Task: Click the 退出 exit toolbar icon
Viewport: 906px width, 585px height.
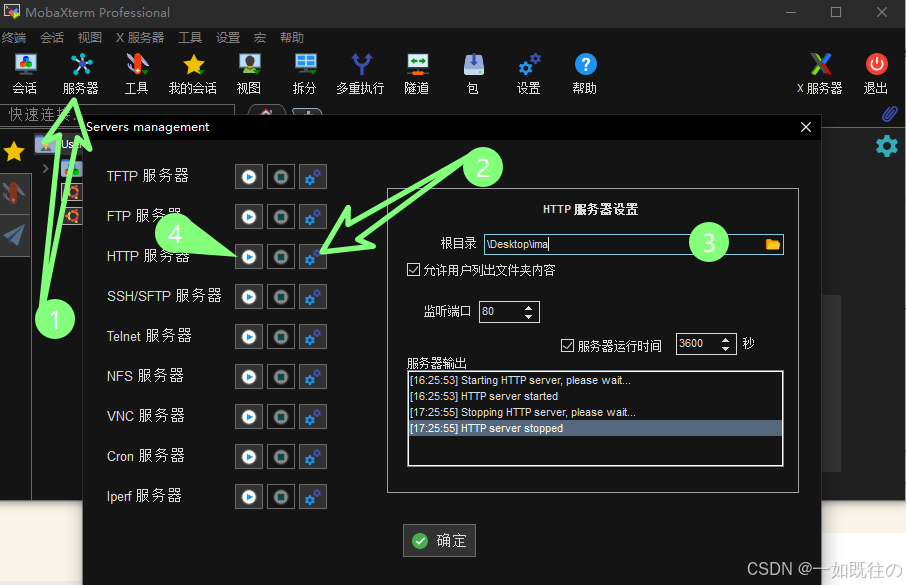Action: [876, 73]
